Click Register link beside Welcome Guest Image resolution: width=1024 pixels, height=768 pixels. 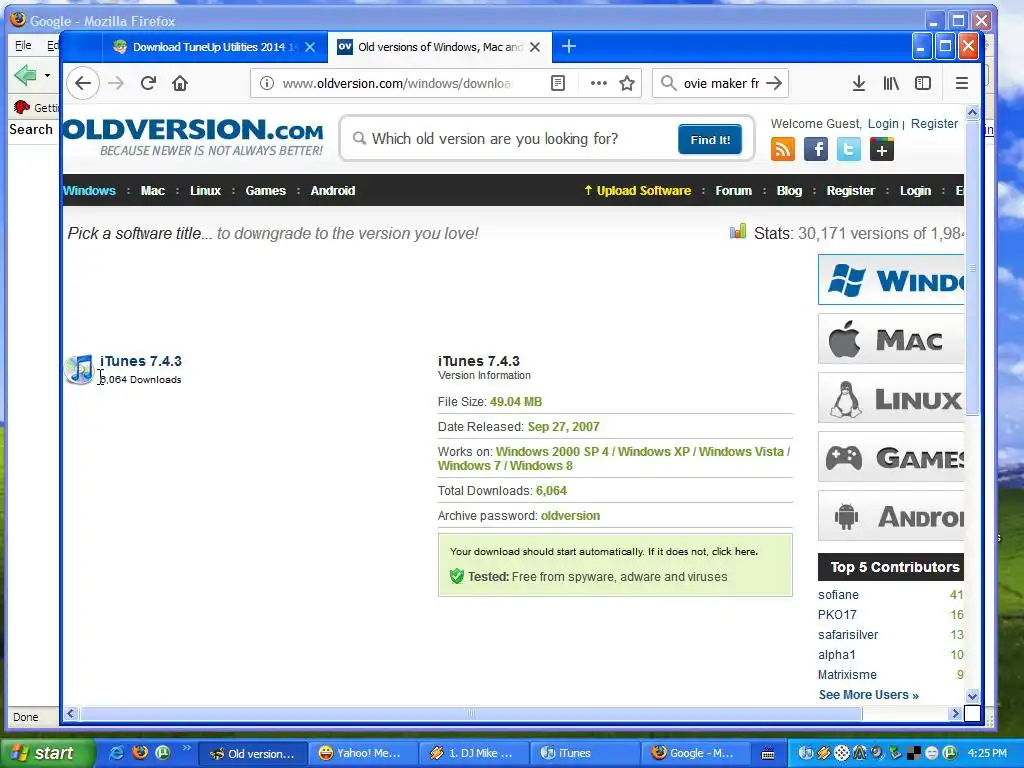[x=934, y=123]
